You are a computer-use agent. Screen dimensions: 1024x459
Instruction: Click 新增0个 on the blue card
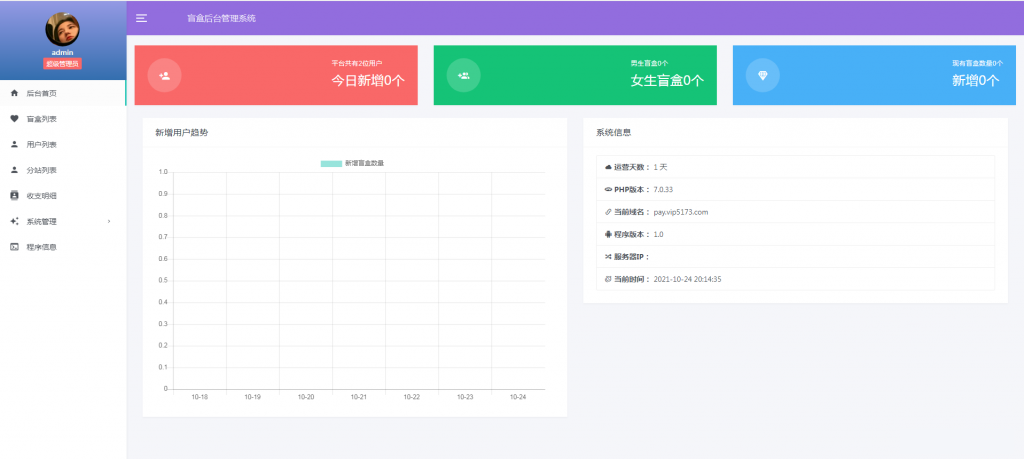[976, 80]
